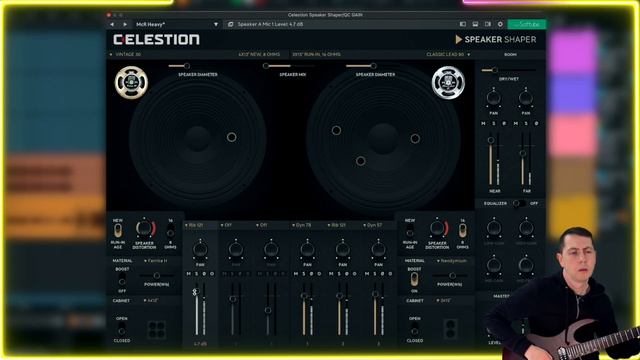Screen dimensions: 640x360
Task: Select right-side mic marker on right speaker
Action: point(415,139)
